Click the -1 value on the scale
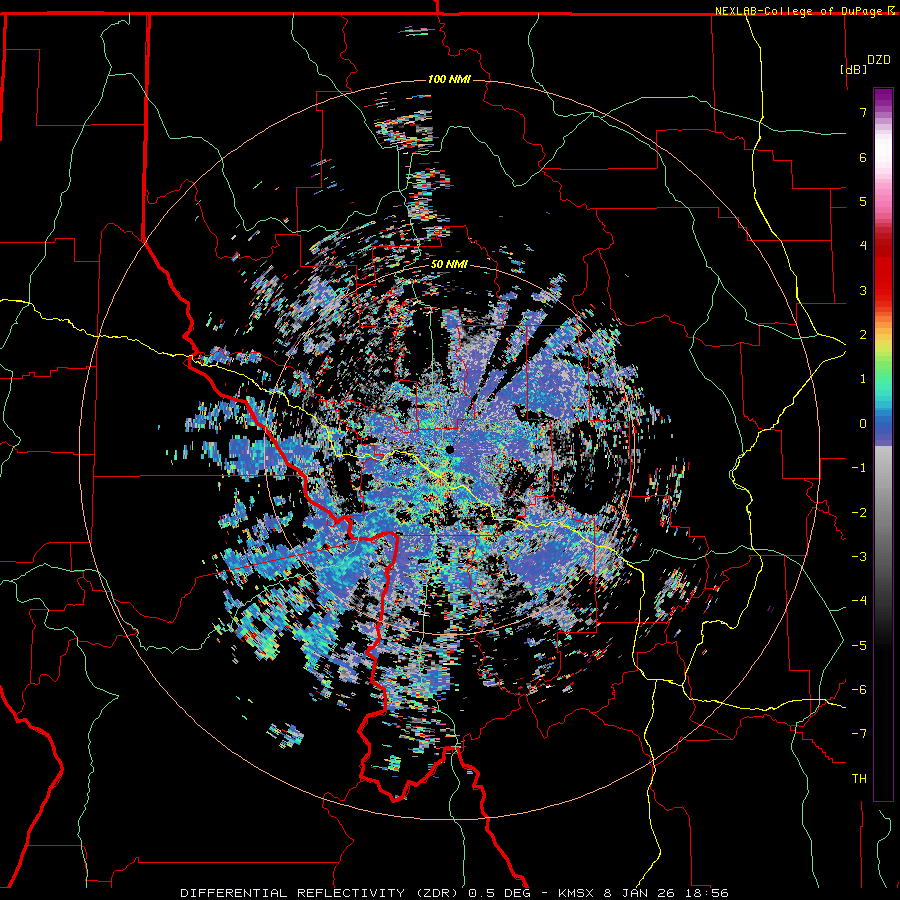Image resolution: width=900 pixels, height=900 pixels. (859, 468)
